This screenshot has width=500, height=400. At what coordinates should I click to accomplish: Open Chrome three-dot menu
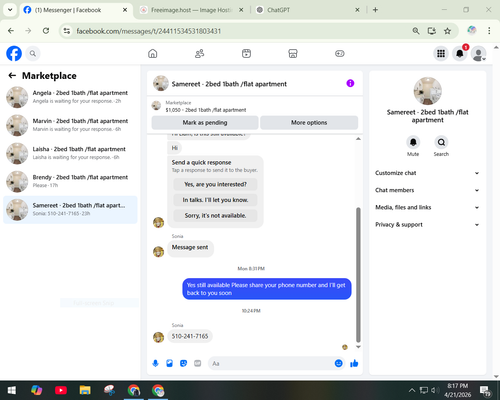(489, 31)
